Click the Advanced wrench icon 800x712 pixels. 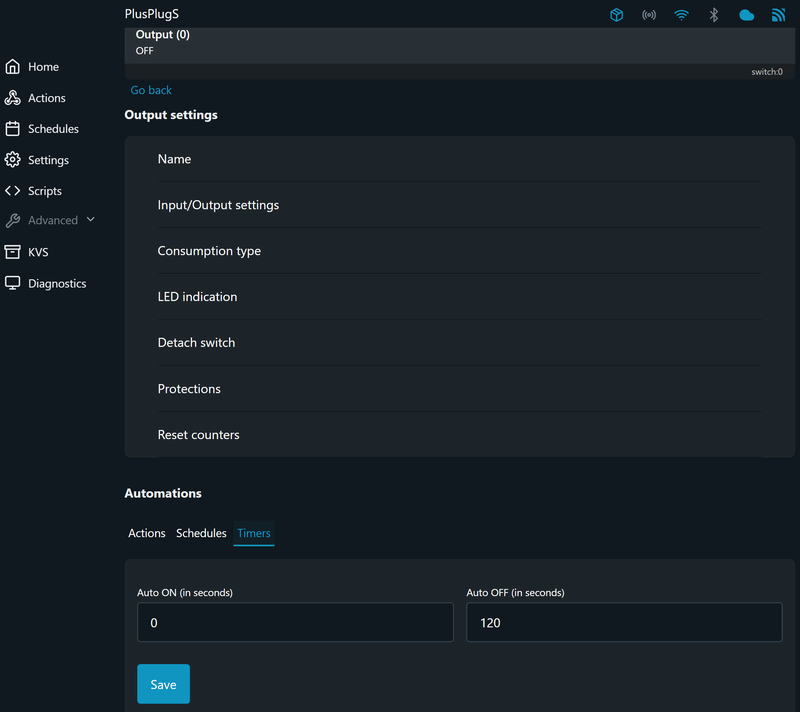[x=12, y=220]
